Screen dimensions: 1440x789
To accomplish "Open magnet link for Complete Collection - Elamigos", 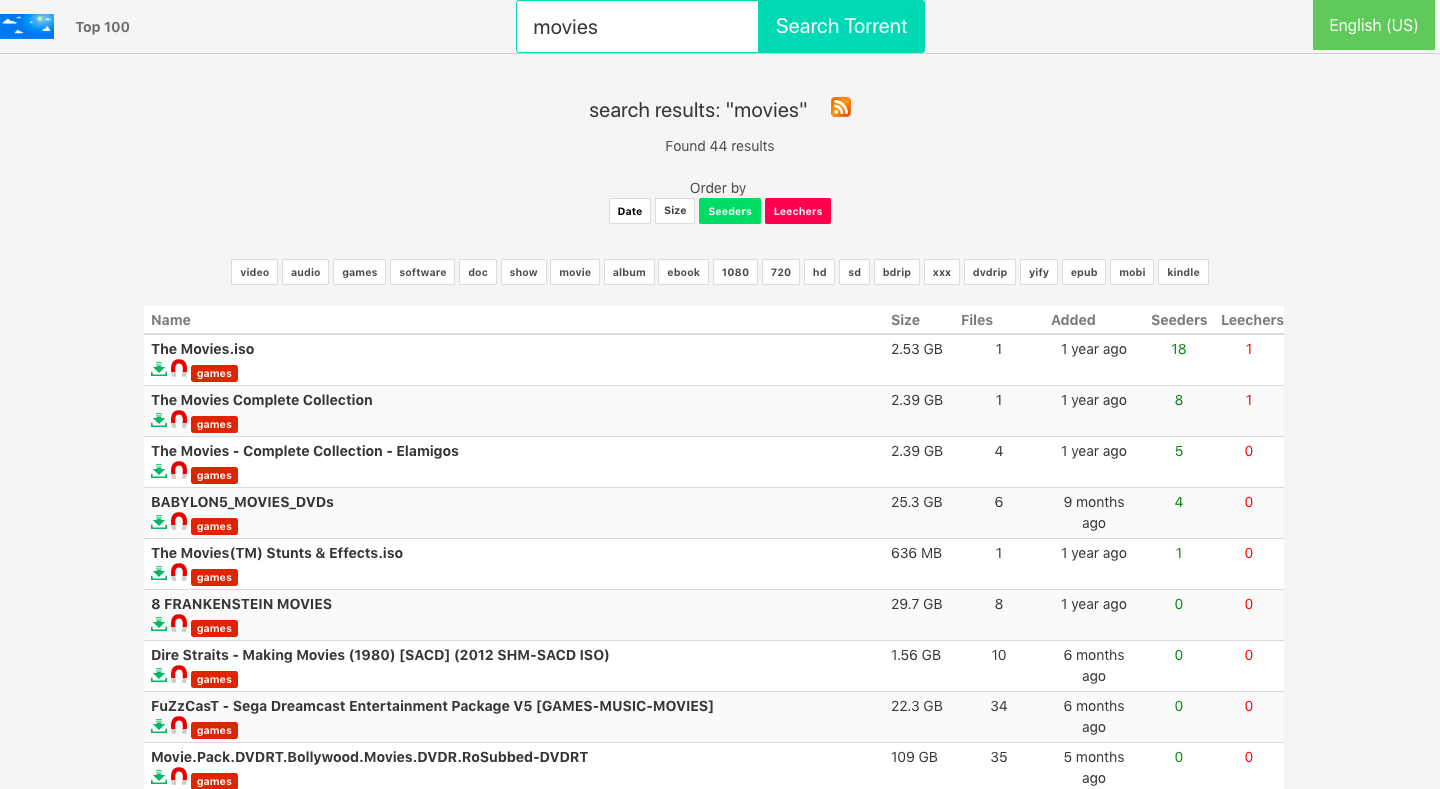I will point(179,471).
